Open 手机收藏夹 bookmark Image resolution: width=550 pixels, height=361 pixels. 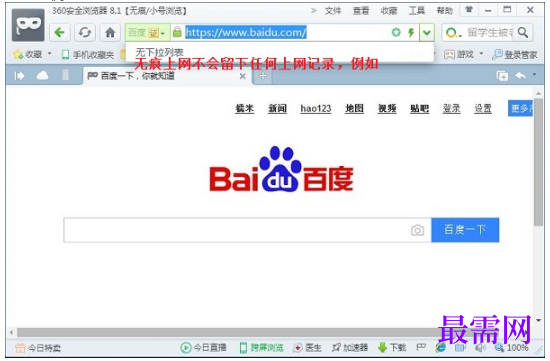[x=88, y=55]
